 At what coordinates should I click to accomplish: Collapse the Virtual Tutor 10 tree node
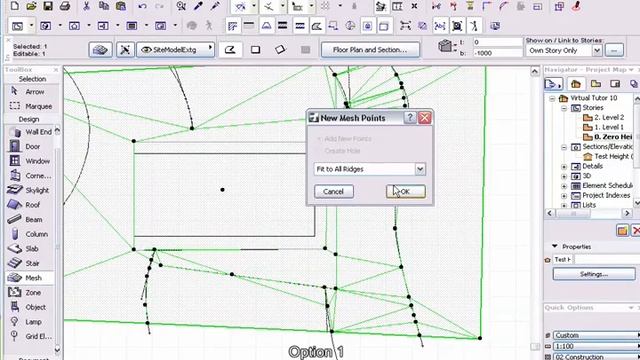click(552, 98)
